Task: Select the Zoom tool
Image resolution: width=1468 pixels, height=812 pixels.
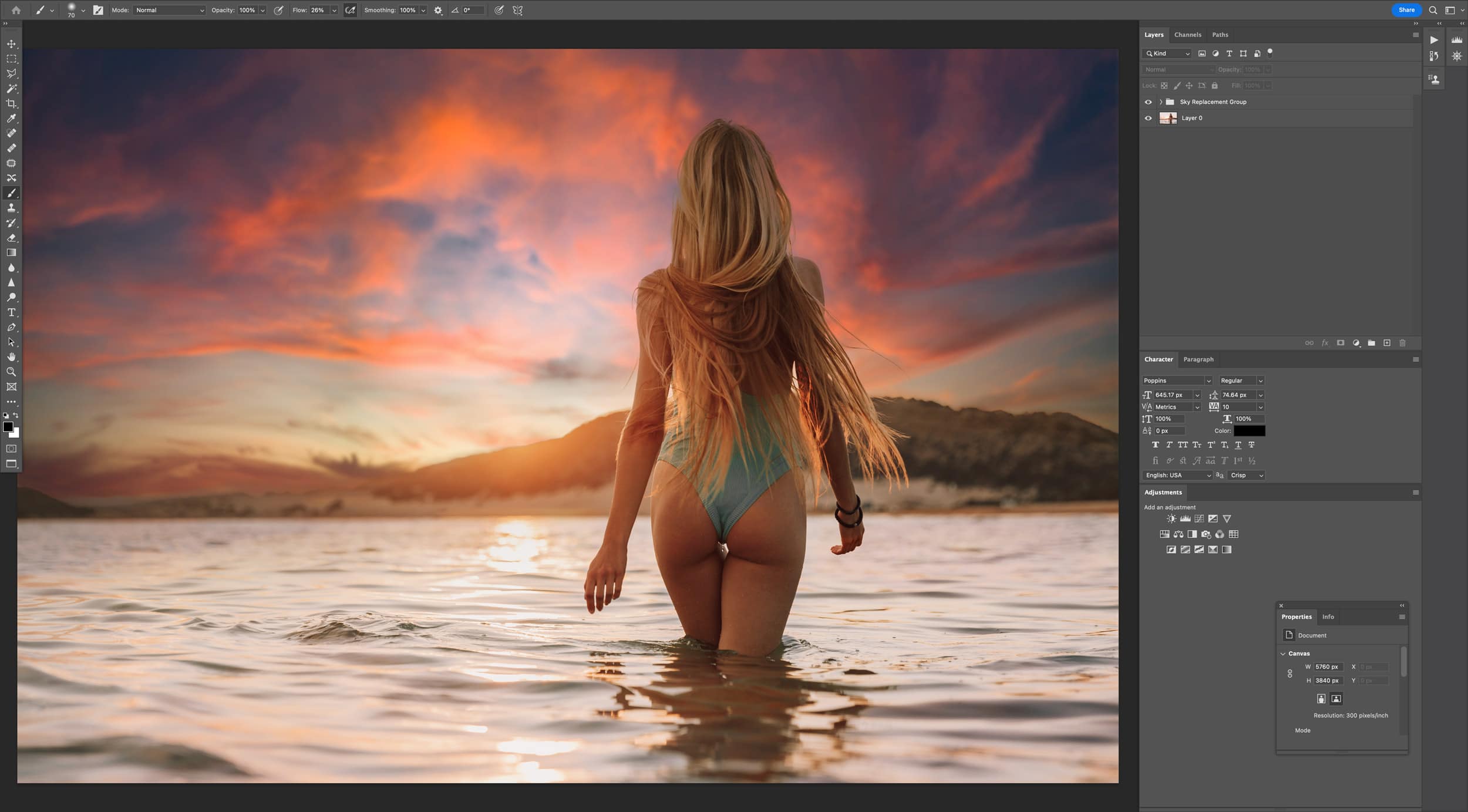Action: tap(11, 372)
